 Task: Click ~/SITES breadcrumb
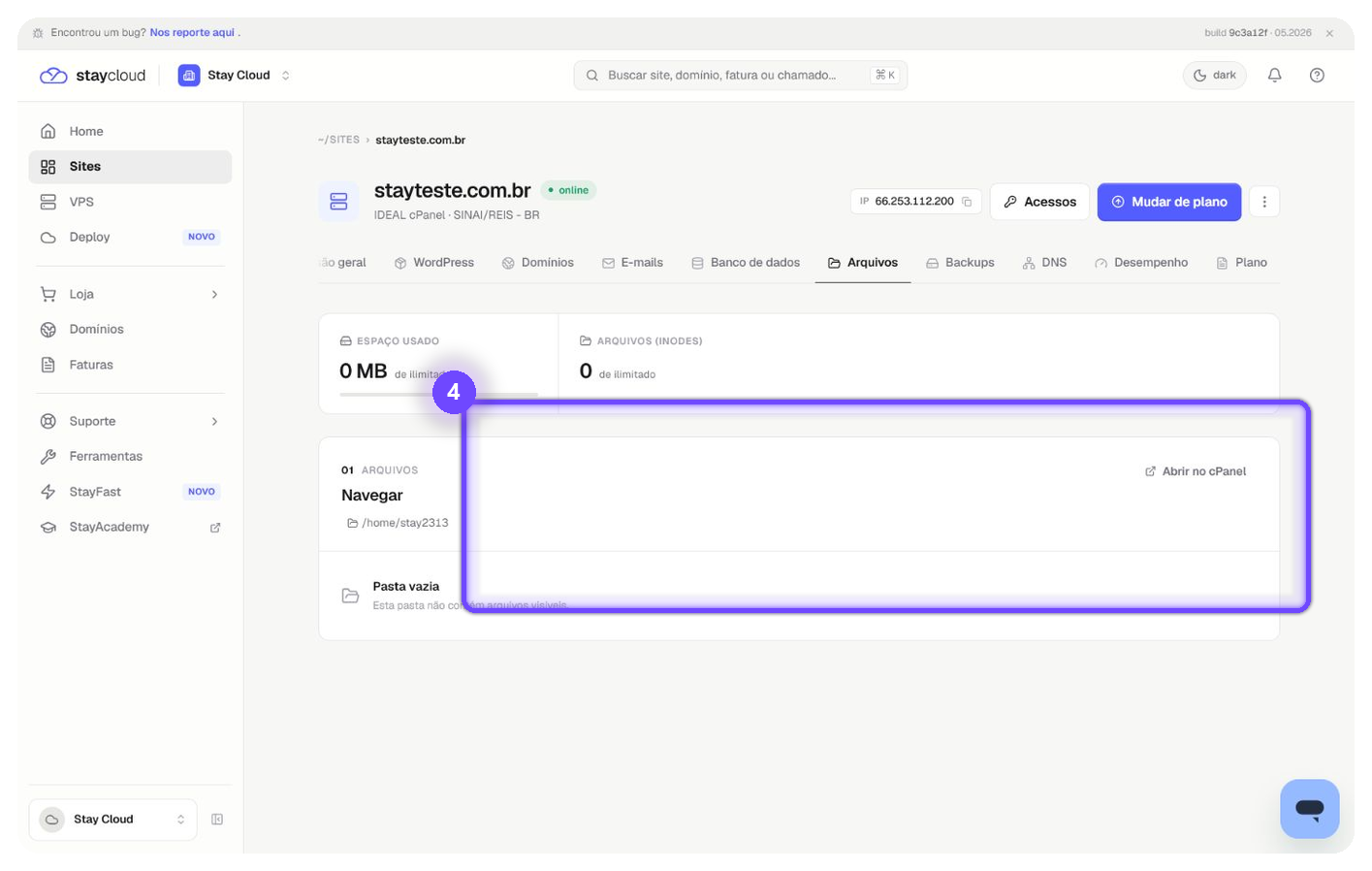click(338, 140)
